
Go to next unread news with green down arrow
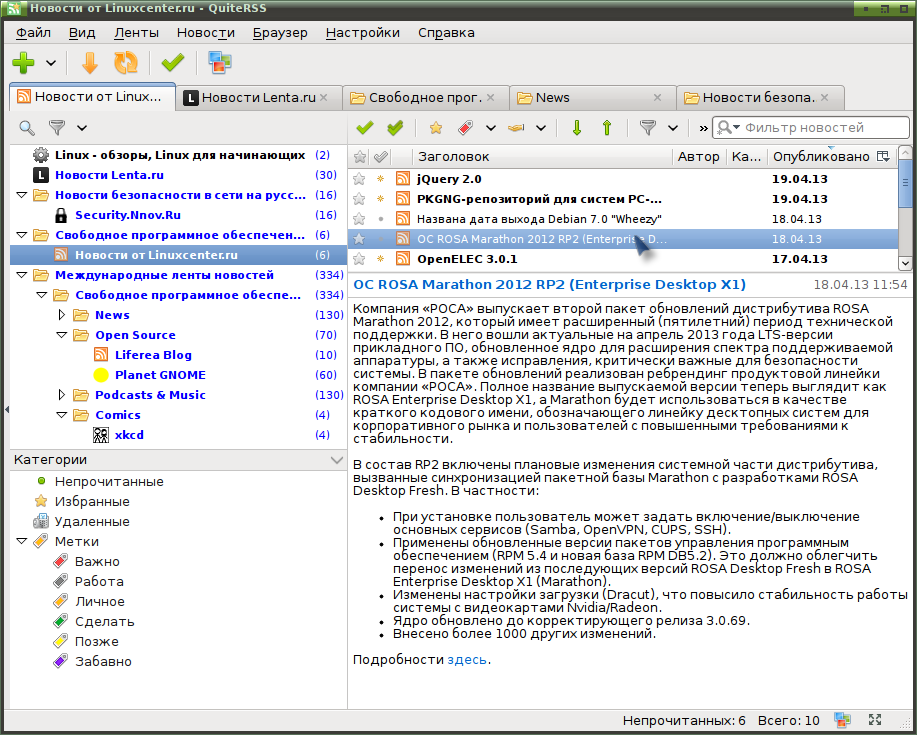click(x=577, y=127)
